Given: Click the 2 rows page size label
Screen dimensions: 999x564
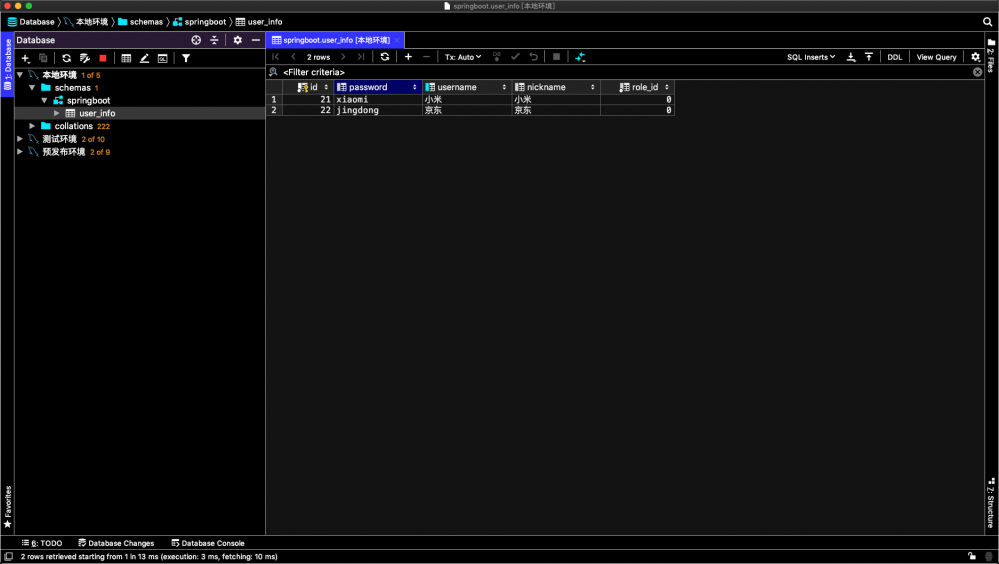Looking at the screenshot, I should (319, 57).
